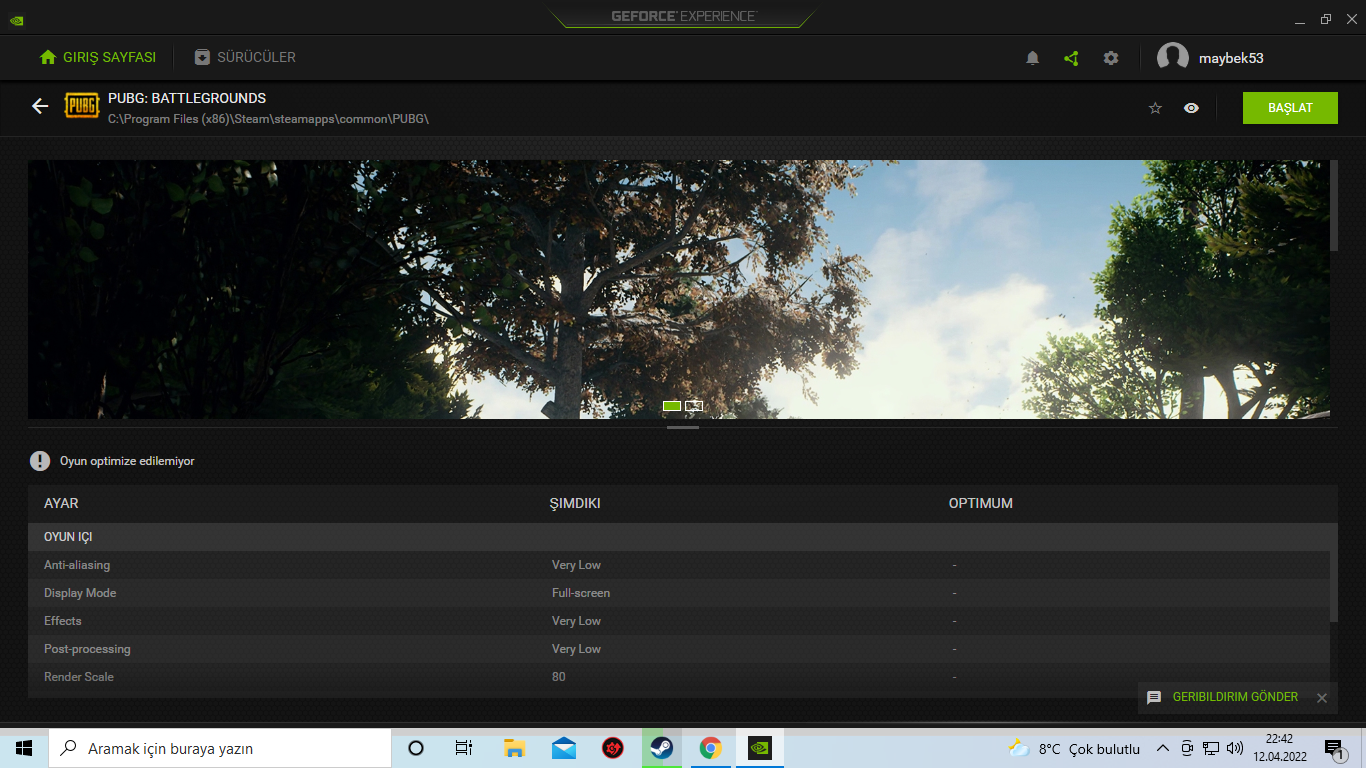Launch PUBG with the Başlat button
1366x768 pixels.
point(1290,108)
